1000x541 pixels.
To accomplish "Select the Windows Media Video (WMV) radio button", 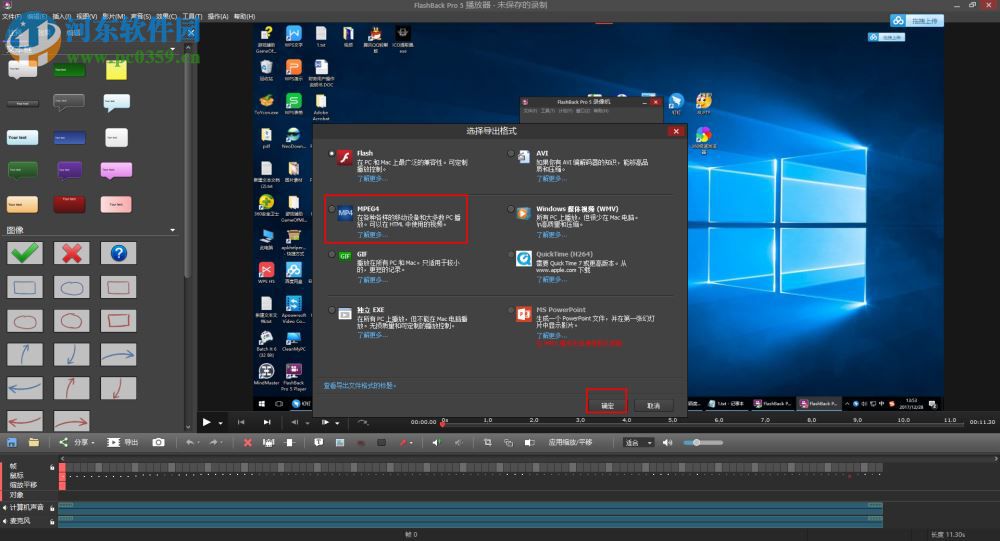I will 511,209.
